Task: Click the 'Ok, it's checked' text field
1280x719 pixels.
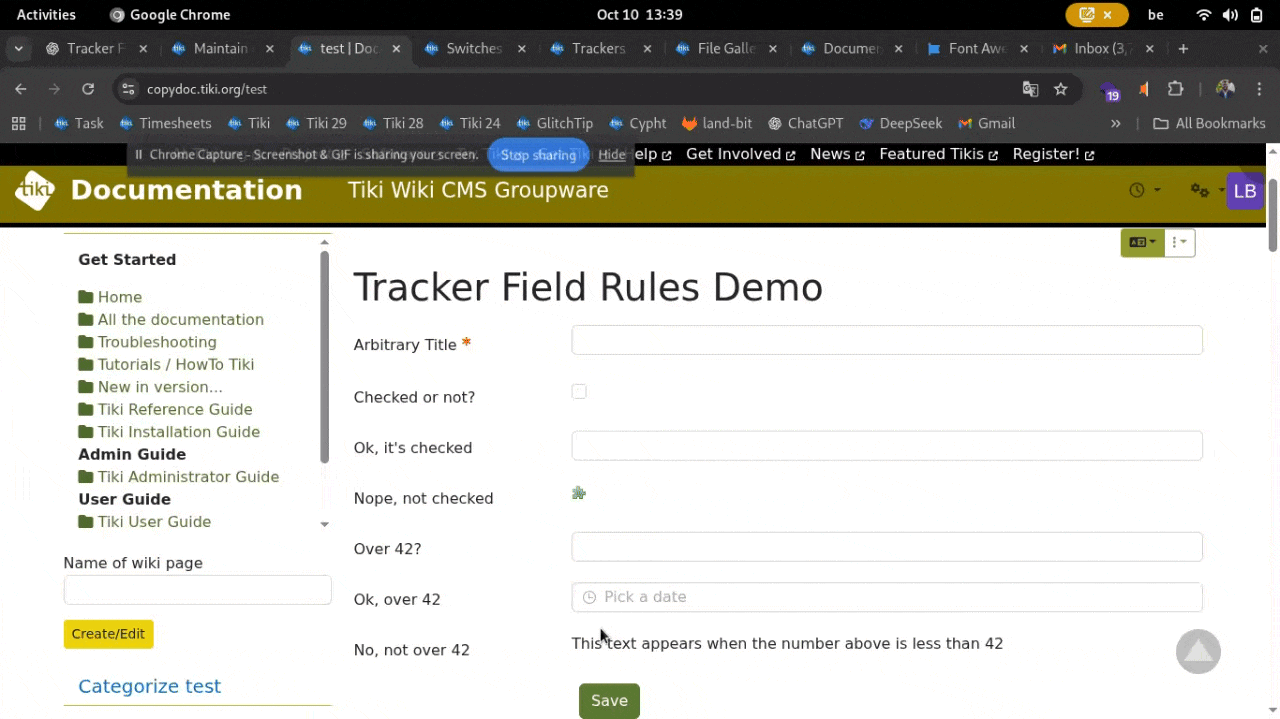Action: pyautogui.click(x=887, y=446)
